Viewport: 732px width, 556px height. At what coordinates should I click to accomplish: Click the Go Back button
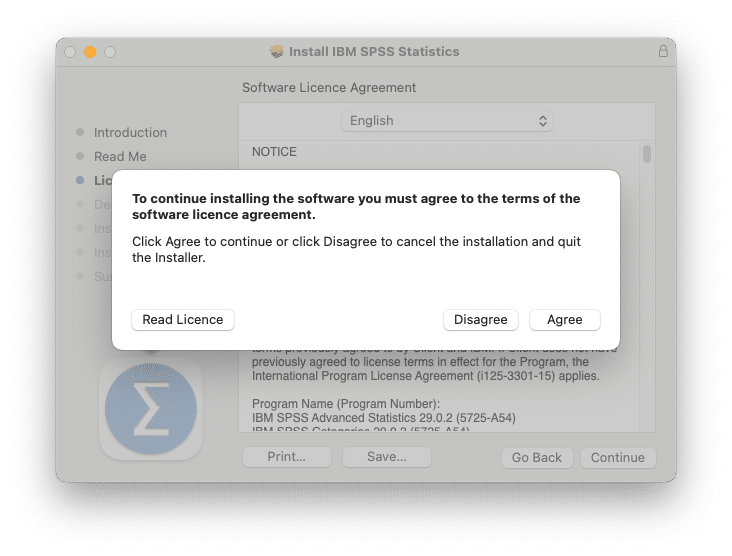537,457
